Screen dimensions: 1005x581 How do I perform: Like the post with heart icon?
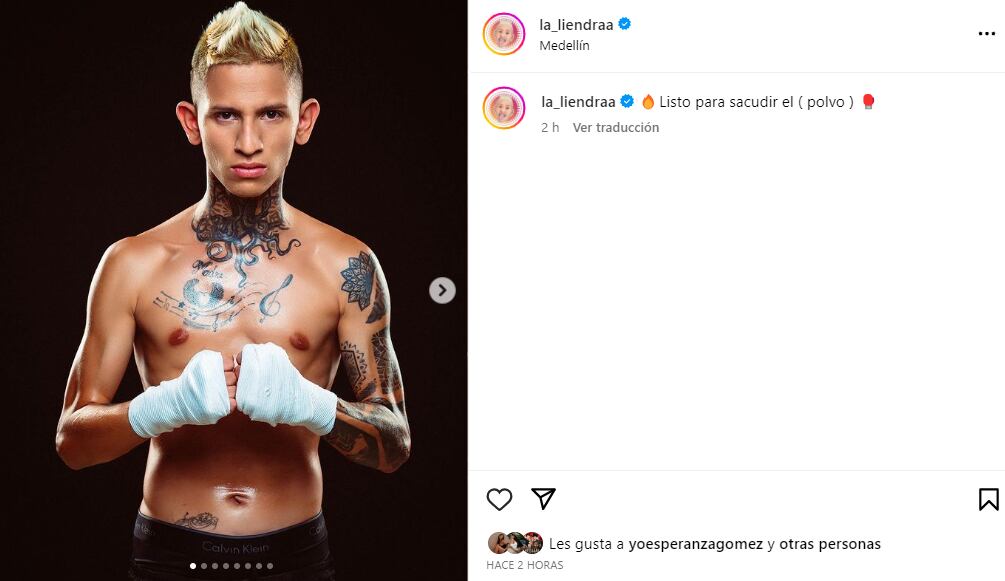click(499, 499)
